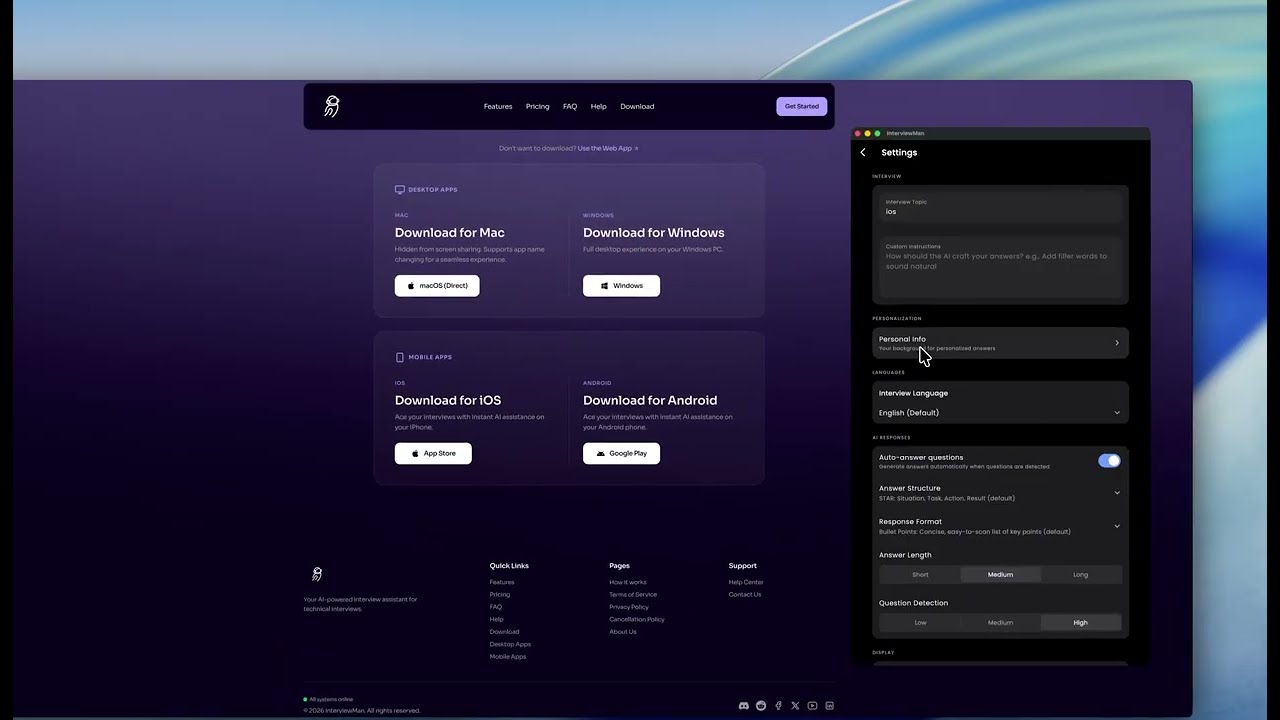Set Question Detection to High

(1081, 623)
